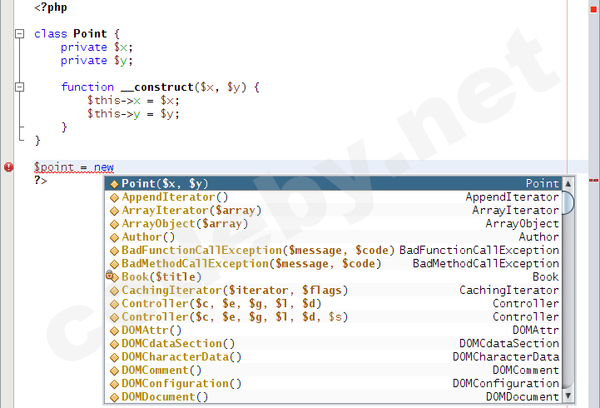The height and width of the screenshot is (408, 600).
Task: Click the constructor icon beside ArrayIterator
Action: (114, 211)
